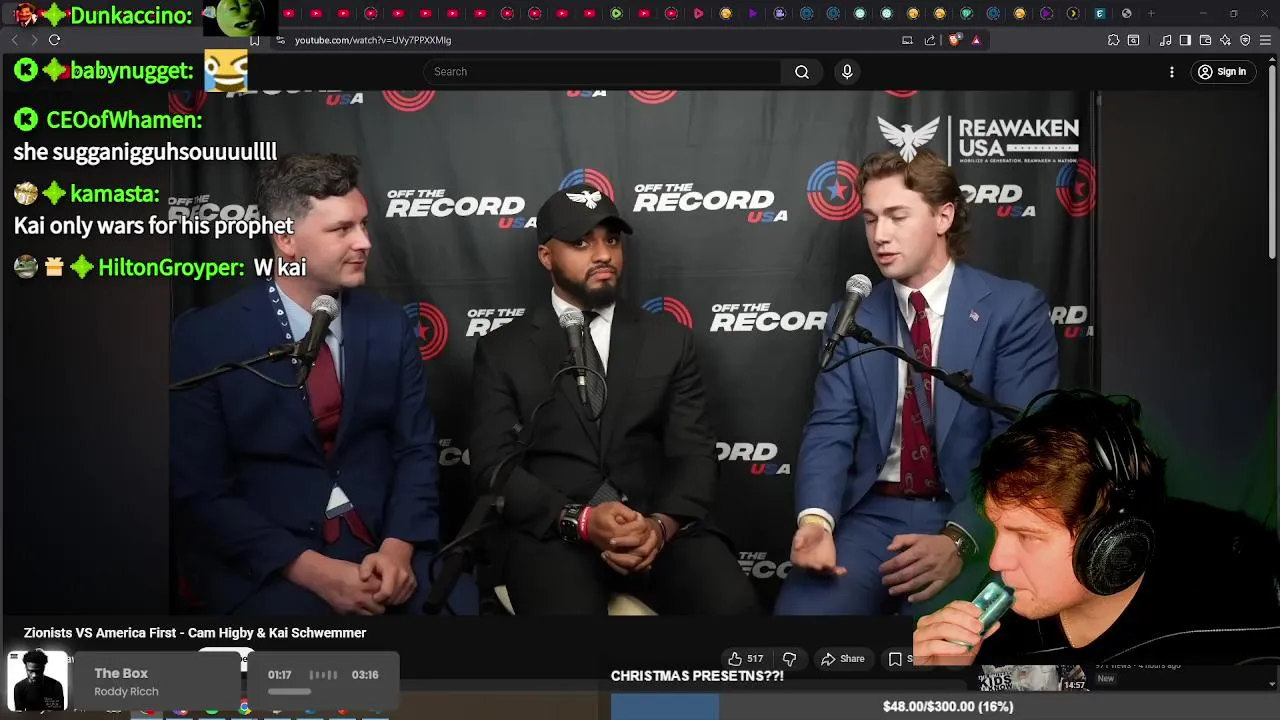Click Dunkaccino username in chat overlay
Viewport: 1280px width, 720px height.
click(x=130, y=15)
